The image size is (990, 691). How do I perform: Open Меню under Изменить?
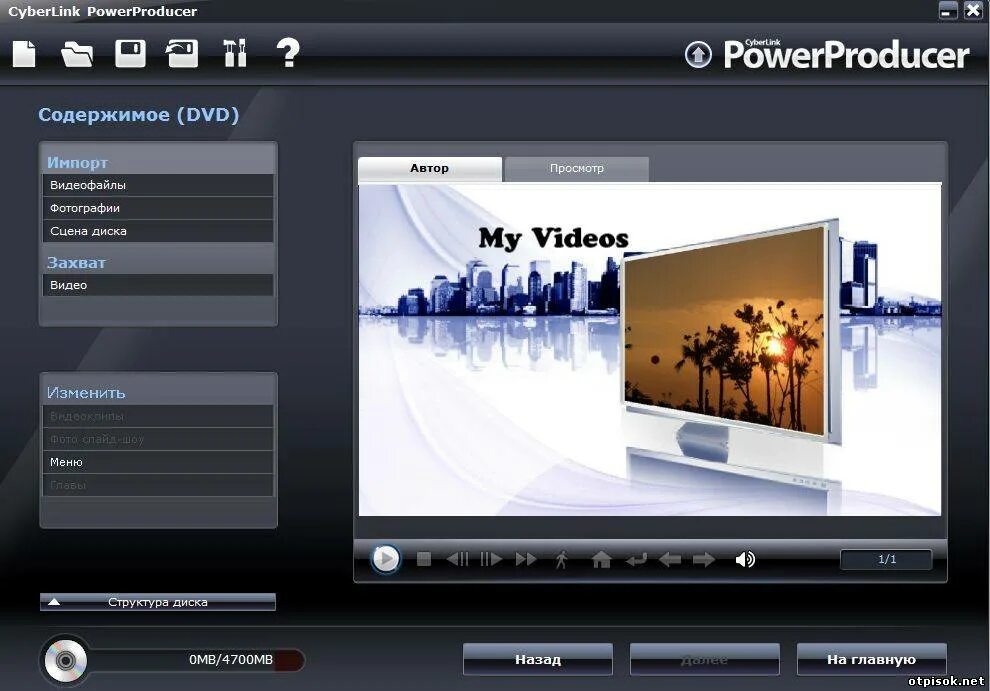point(158,462)
